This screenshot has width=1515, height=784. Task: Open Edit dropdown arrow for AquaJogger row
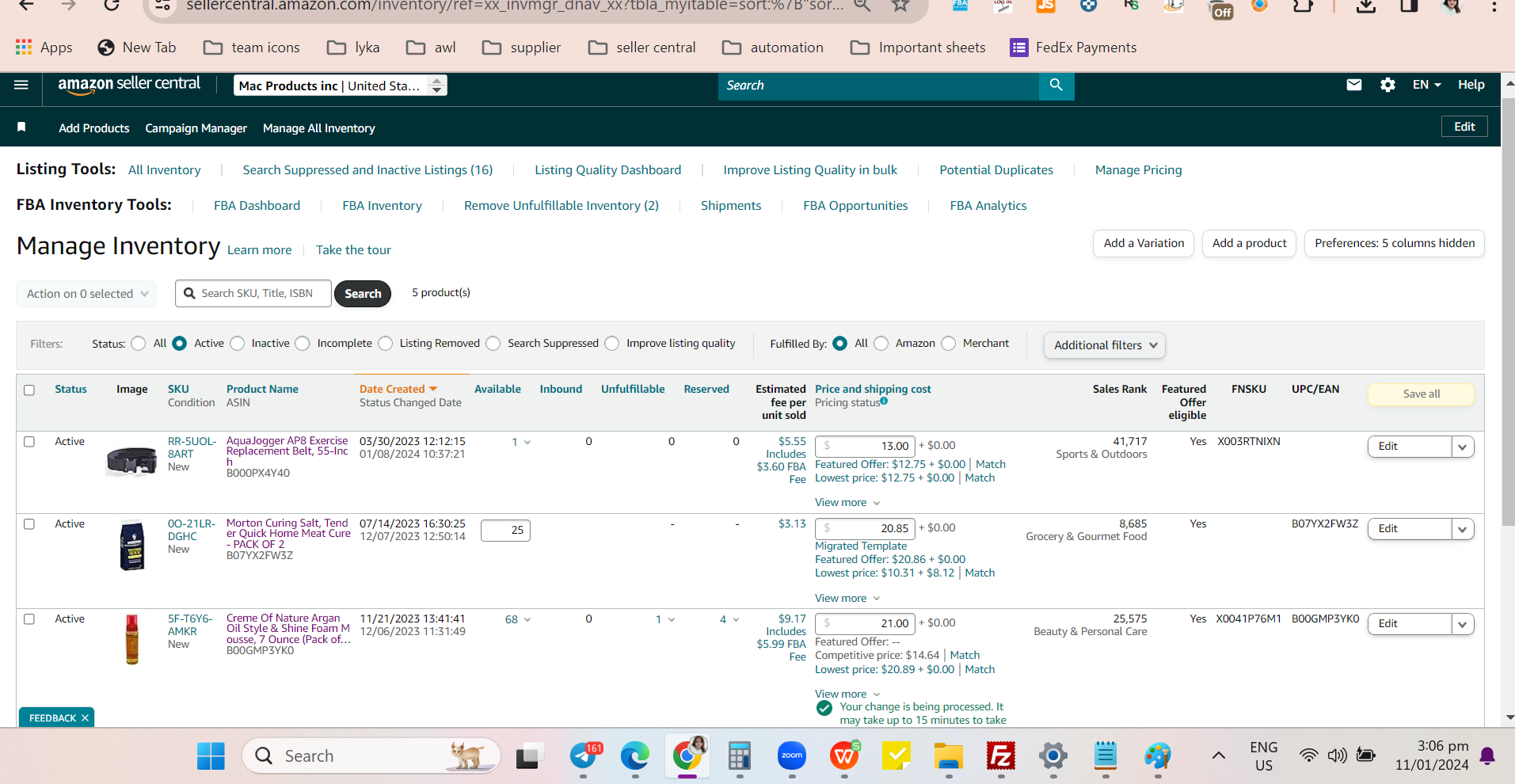[1462, 447]
